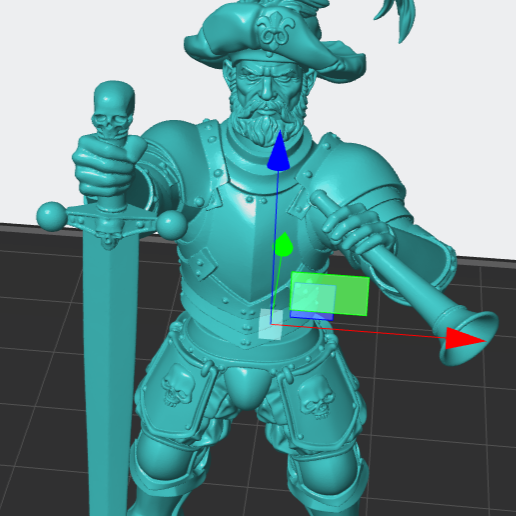Select the pale white plane handle at gizmo origin
516x516 pixels.
(271, 325)
